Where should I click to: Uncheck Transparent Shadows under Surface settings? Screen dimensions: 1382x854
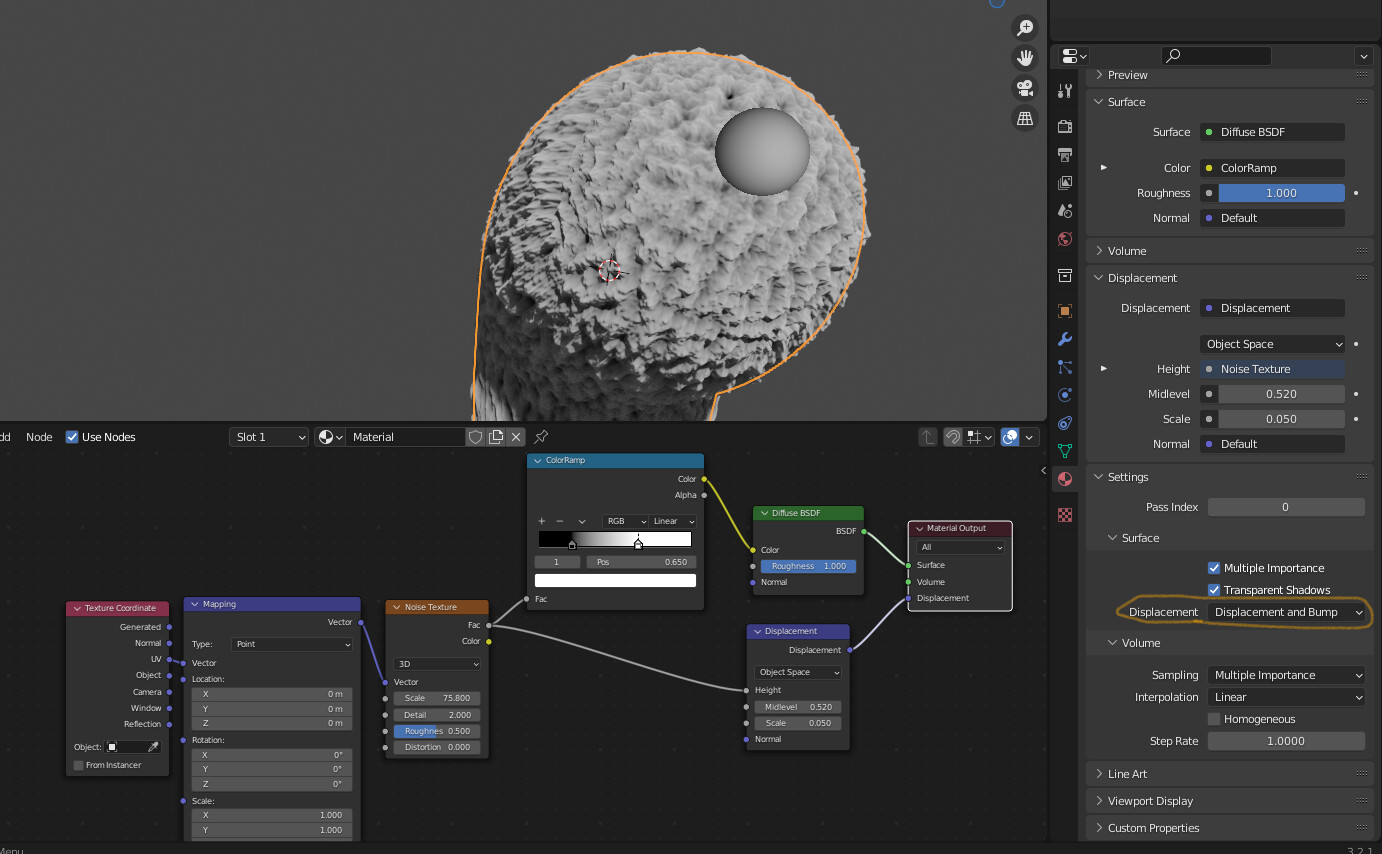coord(1214,590)
